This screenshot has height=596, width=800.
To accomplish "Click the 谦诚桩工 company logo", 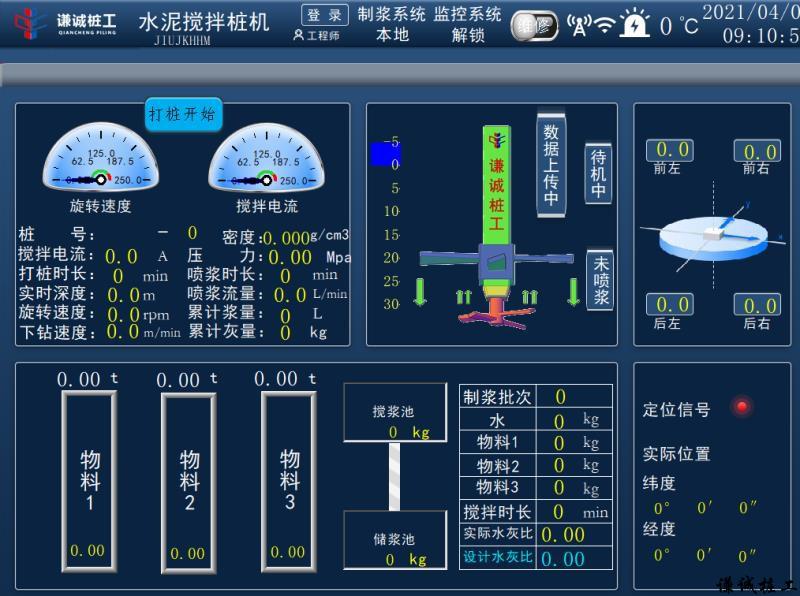I will (x=66, y=23).
